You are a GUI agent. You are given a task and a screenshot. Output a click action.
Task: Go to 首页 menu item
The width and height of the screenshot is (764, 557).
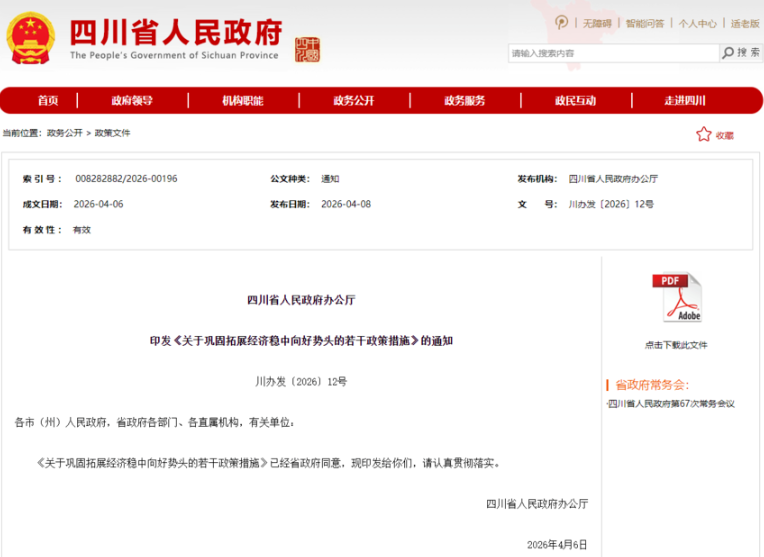tap(48, 101)
